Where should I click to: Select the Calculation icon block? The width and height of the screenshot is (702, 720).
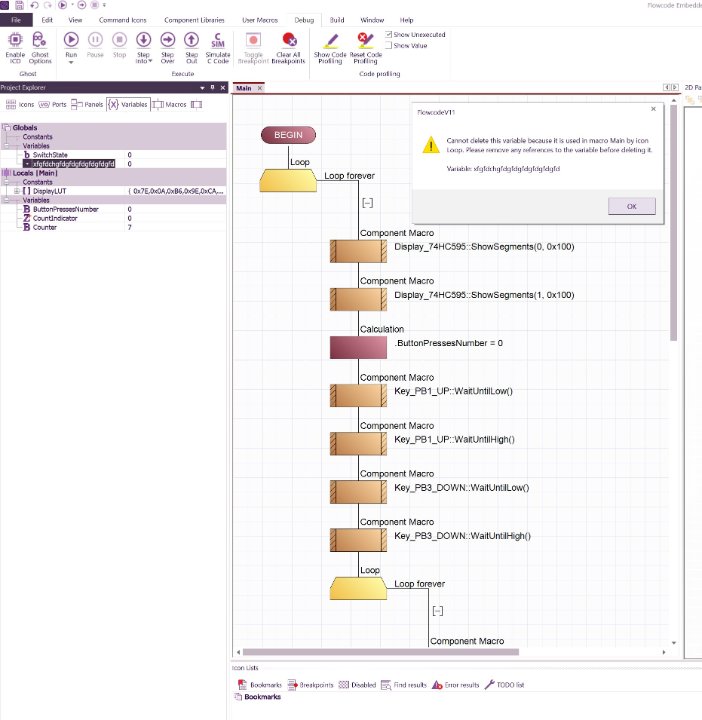(358, 347)
